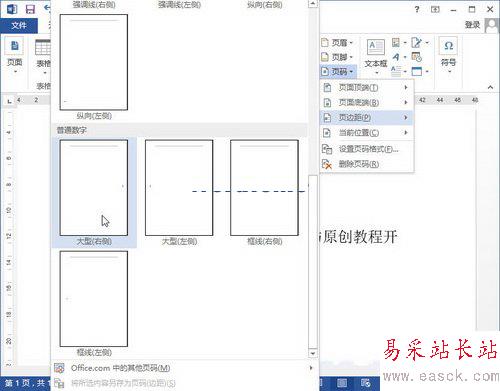This screenshot has width=500, height=391.
Task: Open 页面顶端(T) Top of Page submenu
Action: (x=367, y=87)
